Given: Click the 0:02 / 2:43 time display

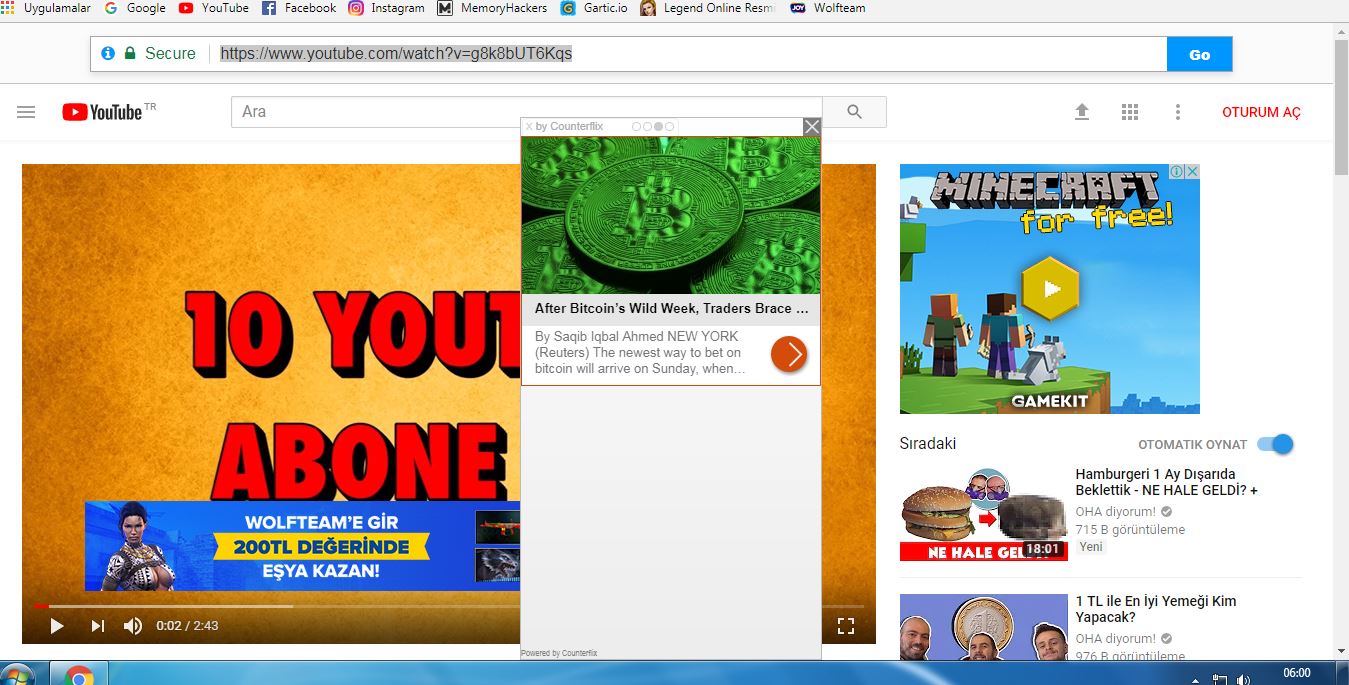Looking at the screenshot, I should [x=187, y=626].
